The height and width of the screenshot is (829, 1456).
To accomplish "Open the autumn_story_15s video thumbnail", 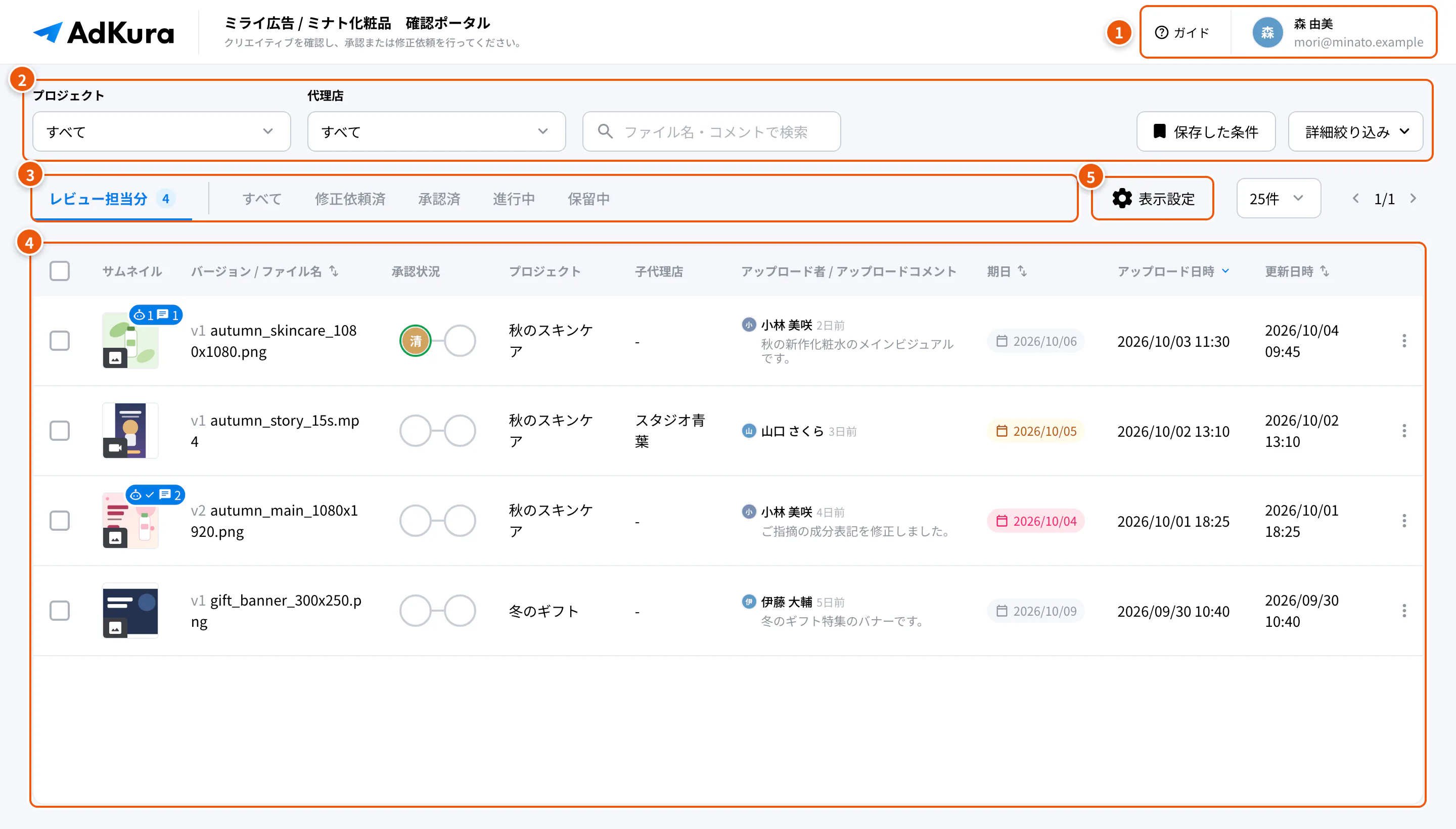I will point(130,431).
